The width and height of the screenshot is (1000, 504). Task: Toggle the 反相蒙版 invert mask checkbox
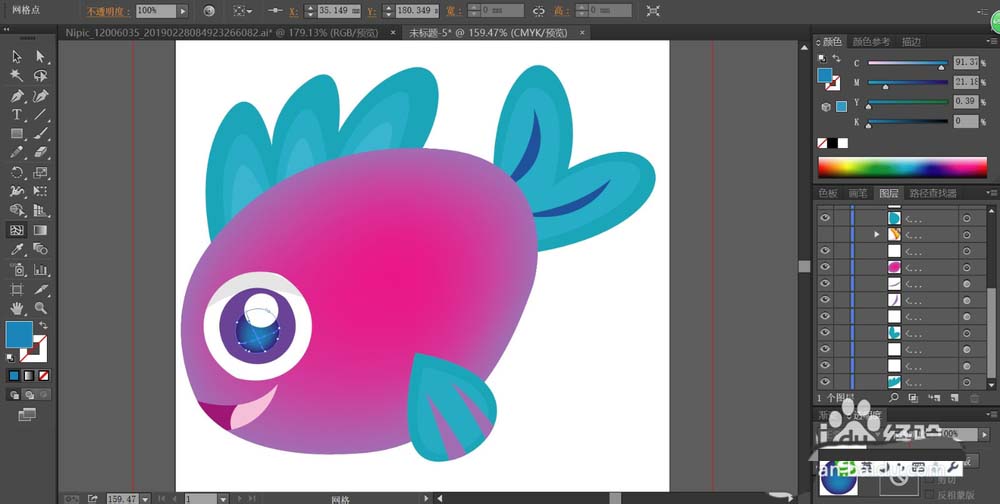(929, 494)
